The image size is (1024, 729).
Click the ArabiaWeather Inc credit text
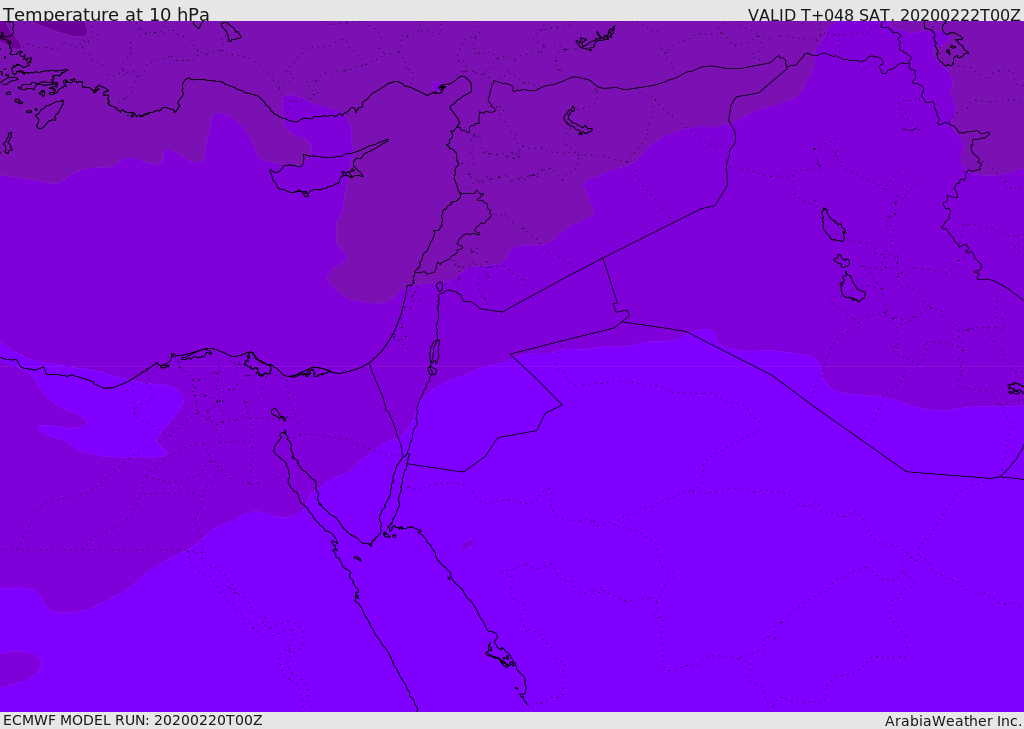(x=951, y=721)
